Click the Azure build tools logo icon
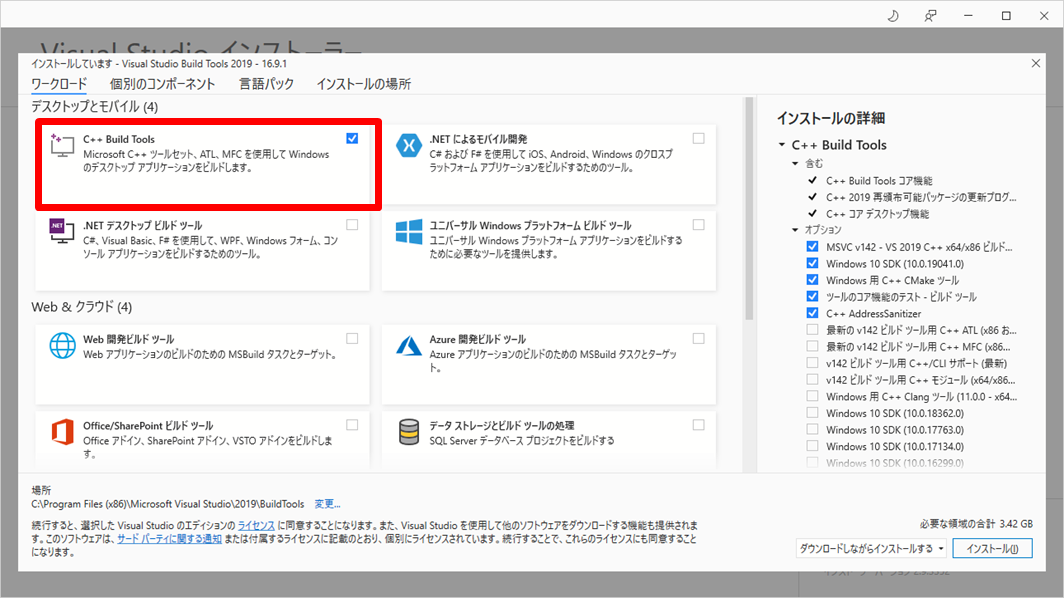This screenshot has width=1064, height=598. pos(408,345)
